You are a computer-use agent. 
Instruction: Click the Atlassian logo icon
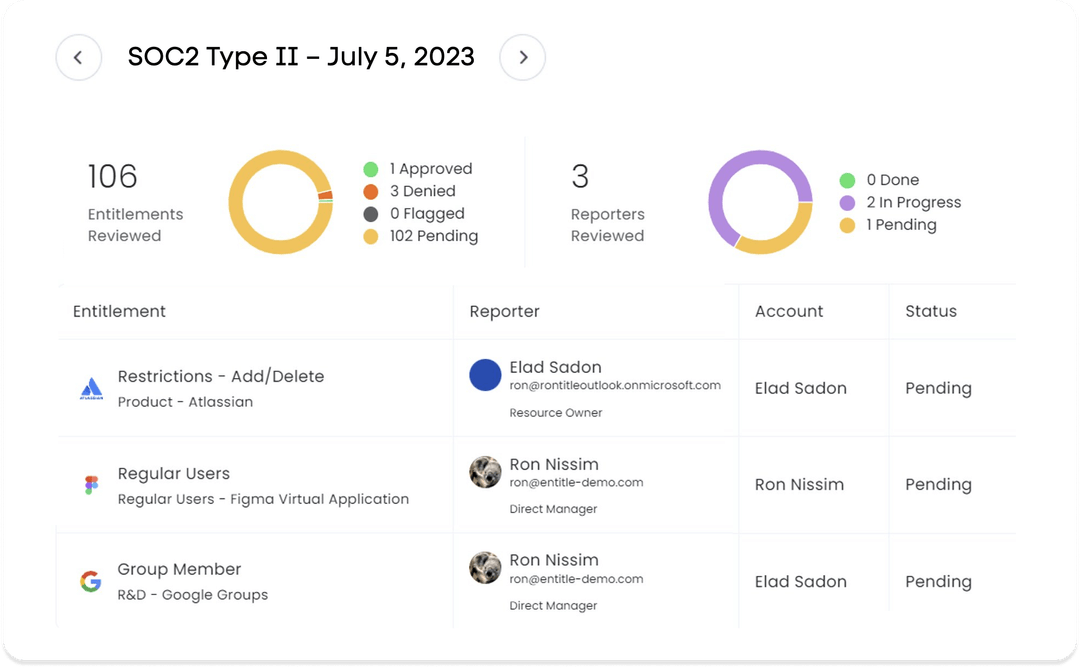click(91, 389)
